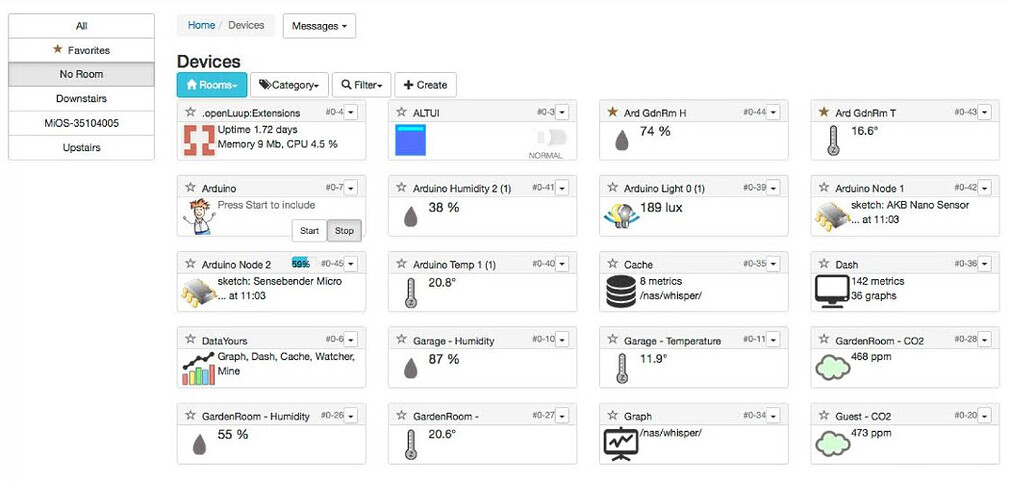Image resolution: width=1035 pixels, height=483 pixels.
Task: Click the Arduino Light 0 bulb icon
Action: coord(621,216)
